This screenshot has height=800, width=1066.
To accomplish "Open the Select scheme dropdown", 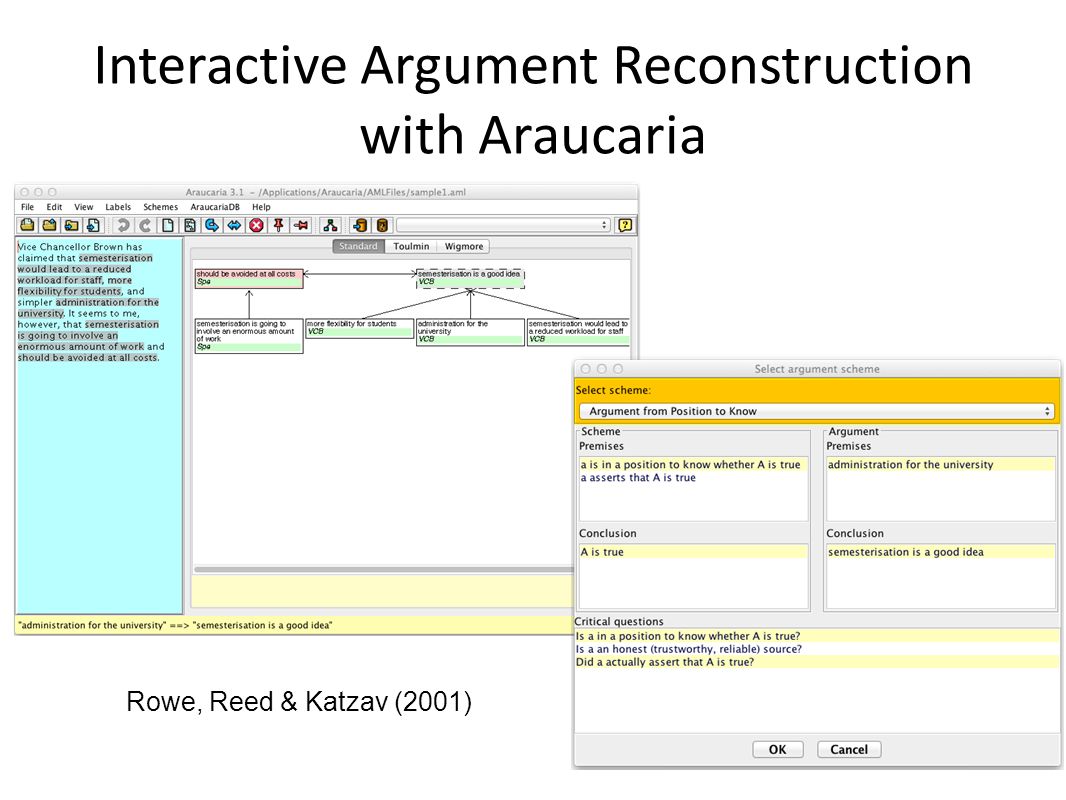I will [816, 411].
